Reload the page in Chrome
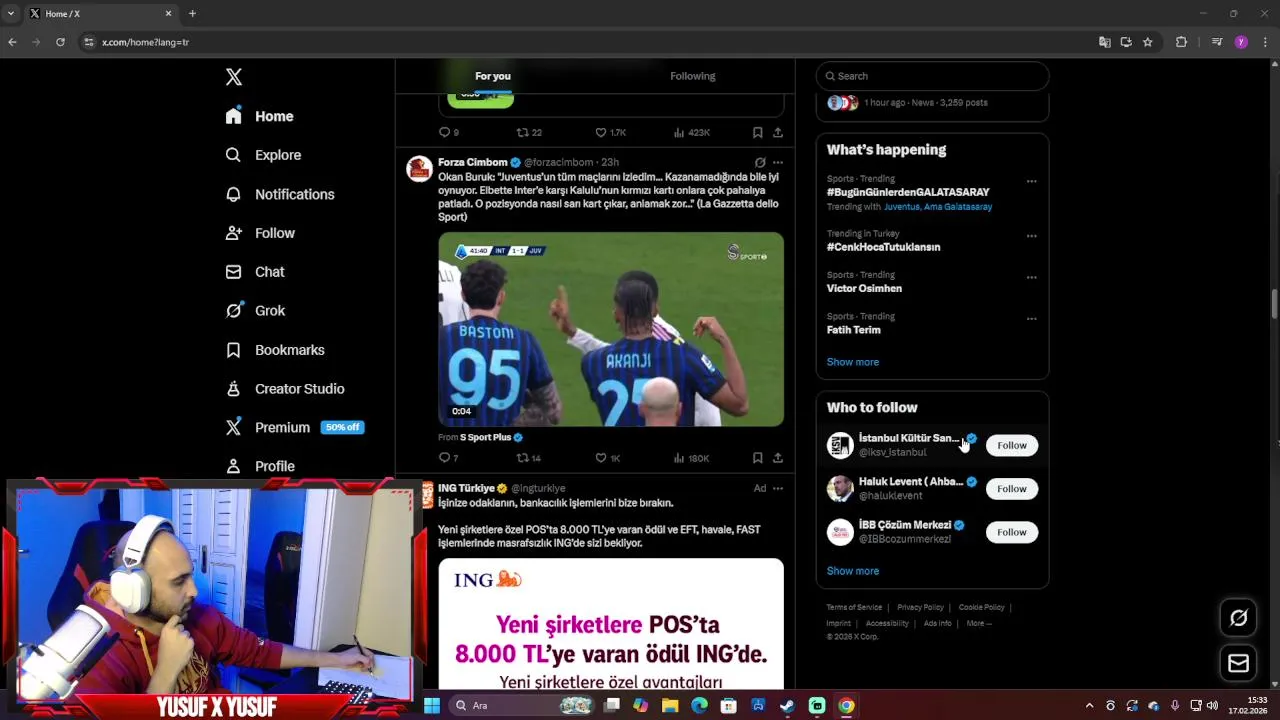The image size is (1280, 720). pyautogui.click(x=60, y=42)
